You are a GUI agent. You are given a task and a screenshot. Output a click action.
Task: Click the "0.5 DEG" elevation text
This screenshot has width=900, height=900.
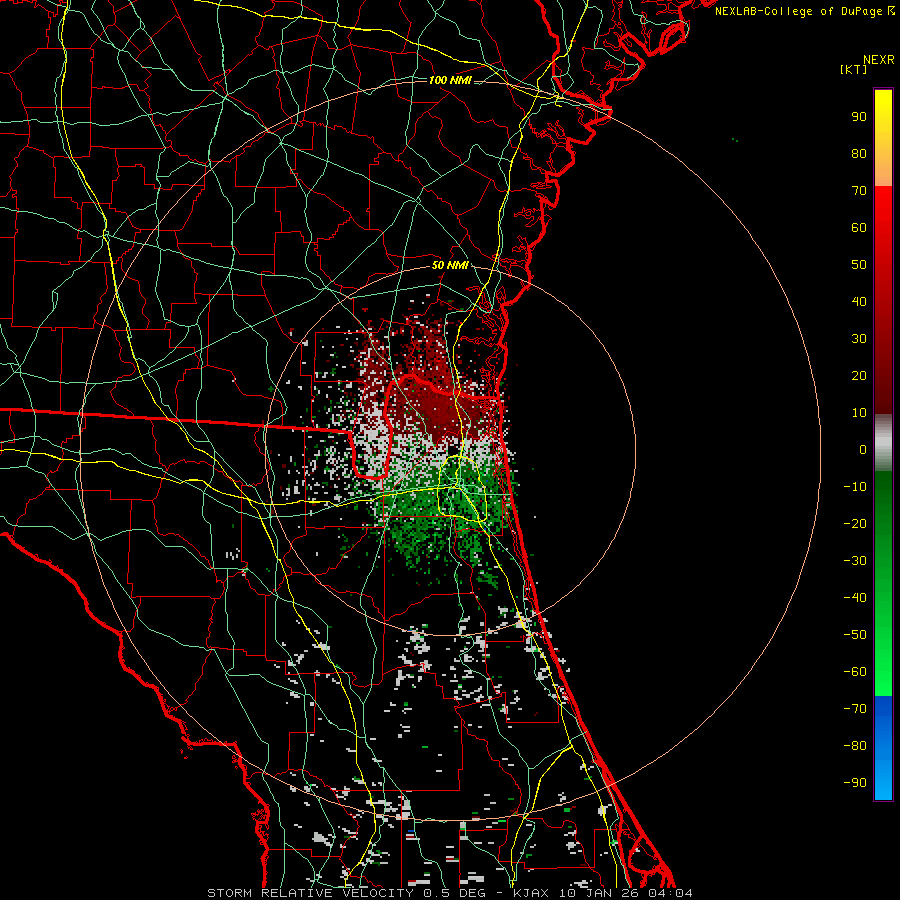(455, 893)
